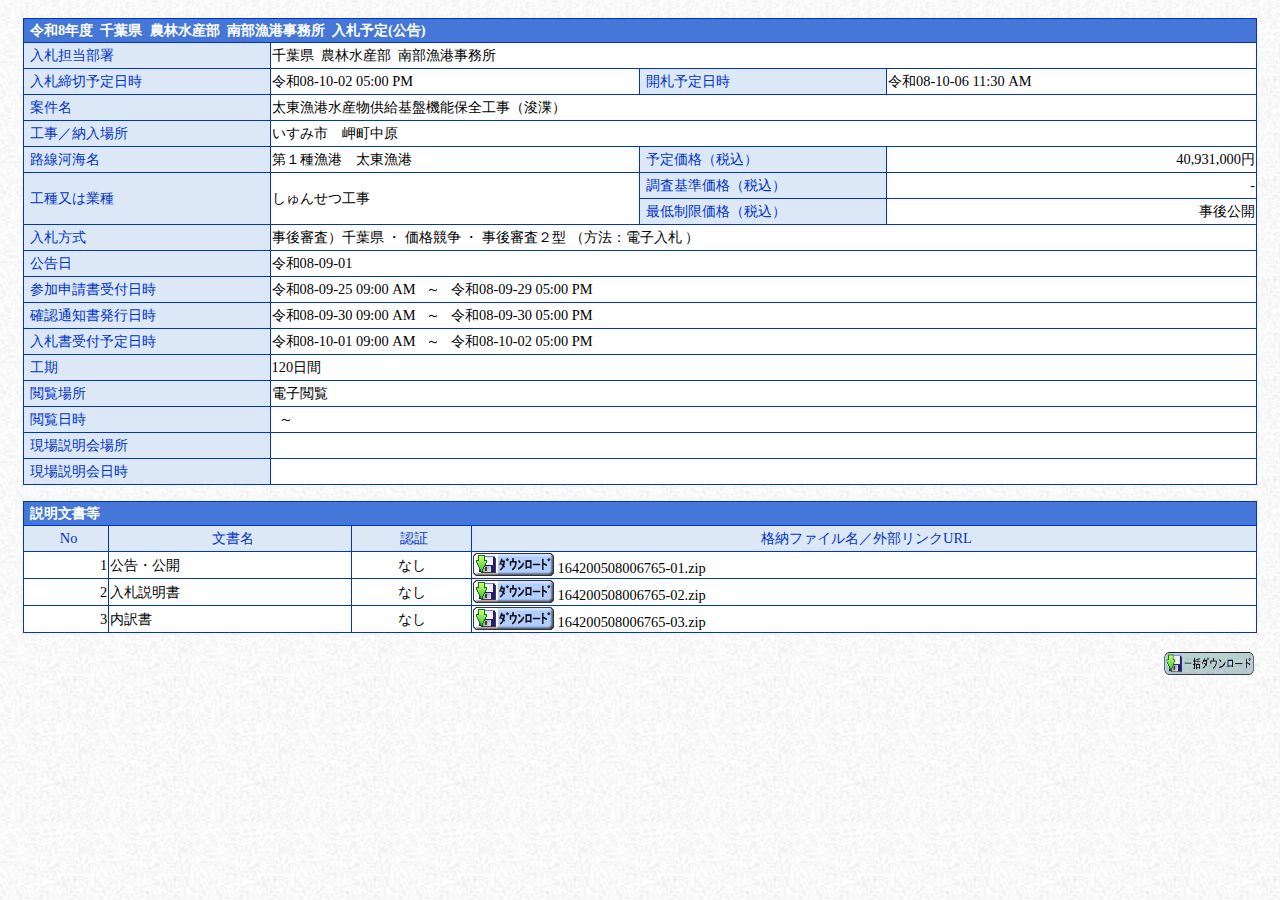Click the 参加申請書受付日時 label

coord(147,289)
